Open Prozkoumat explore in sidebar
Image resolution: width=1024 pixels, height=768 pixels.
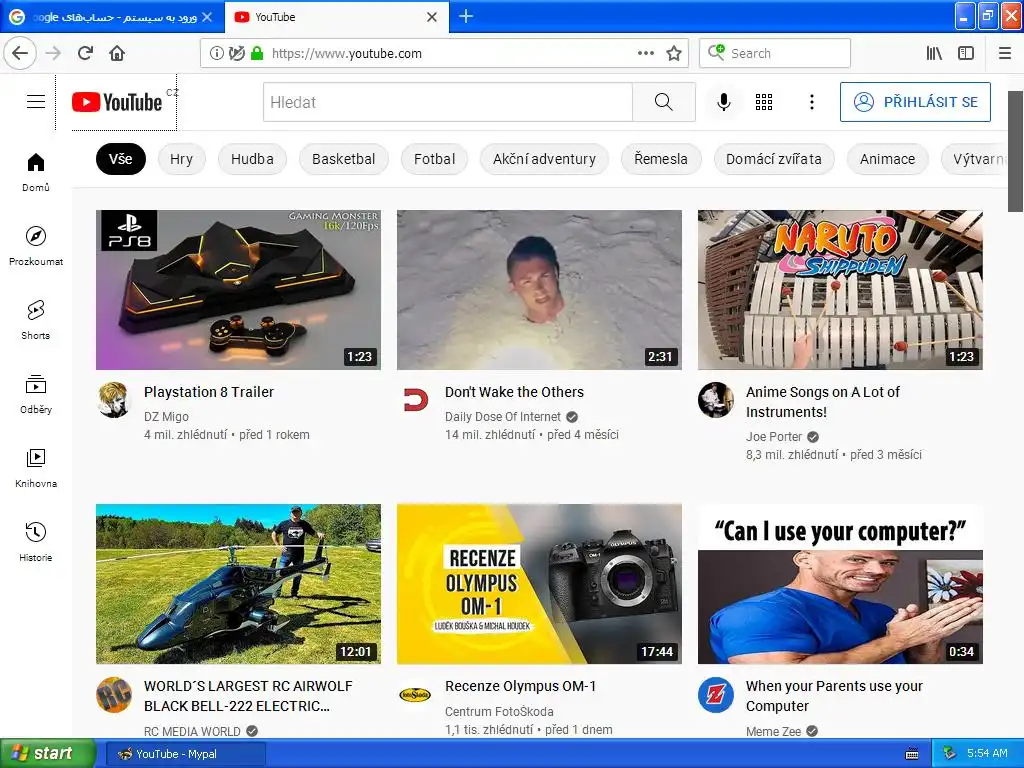click(36, 246)
